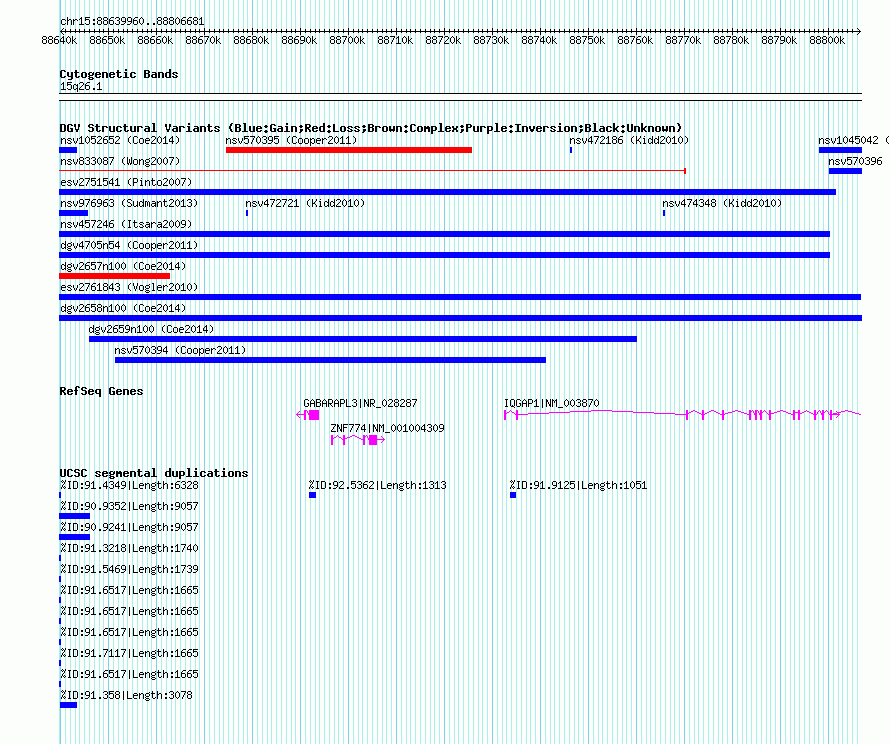Click the %ID:92.5362|Length:1313 label
The width and height of the screenshot is (890, 744).
[377, 485]
